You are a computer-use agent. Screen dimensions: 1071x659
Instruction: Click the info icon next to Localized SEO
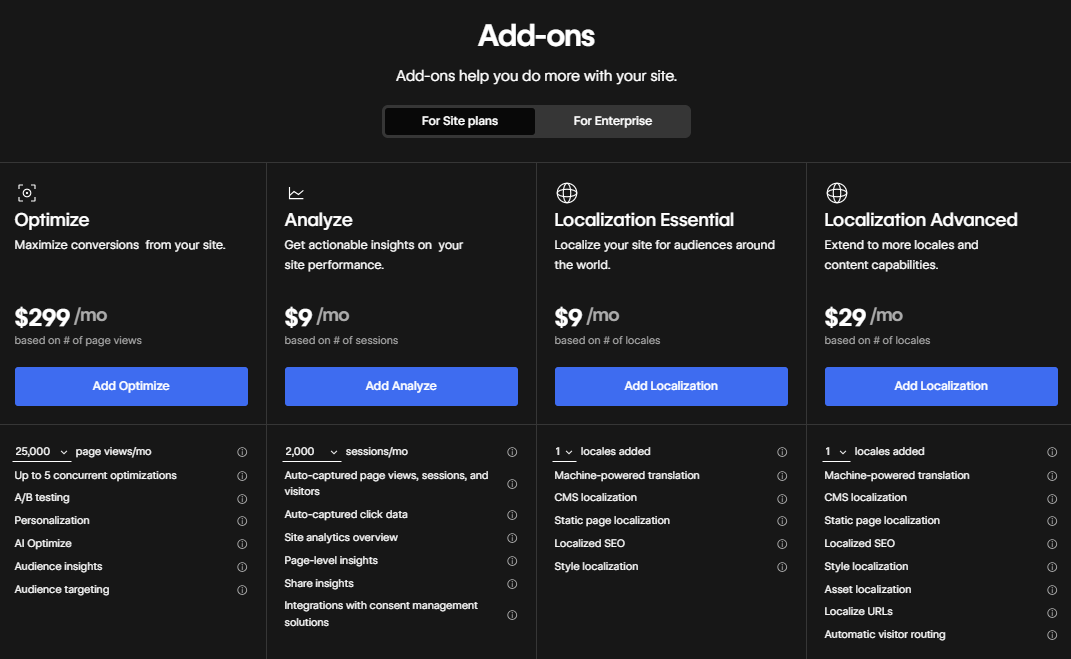point(782,543)
